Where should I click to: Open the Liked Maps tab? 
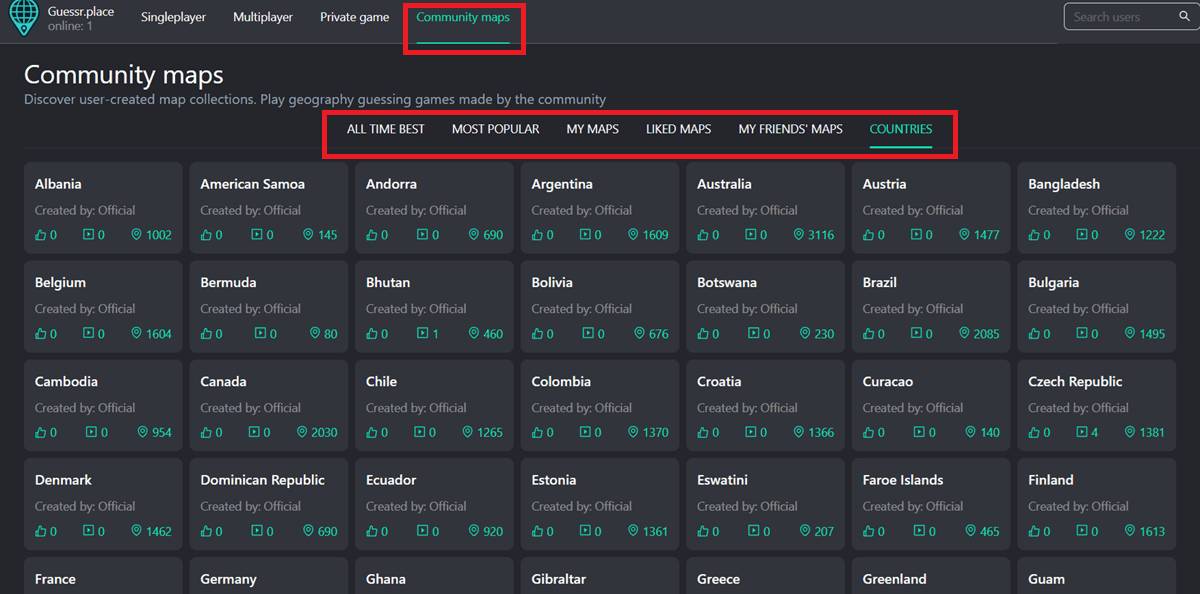pos(678,129)
